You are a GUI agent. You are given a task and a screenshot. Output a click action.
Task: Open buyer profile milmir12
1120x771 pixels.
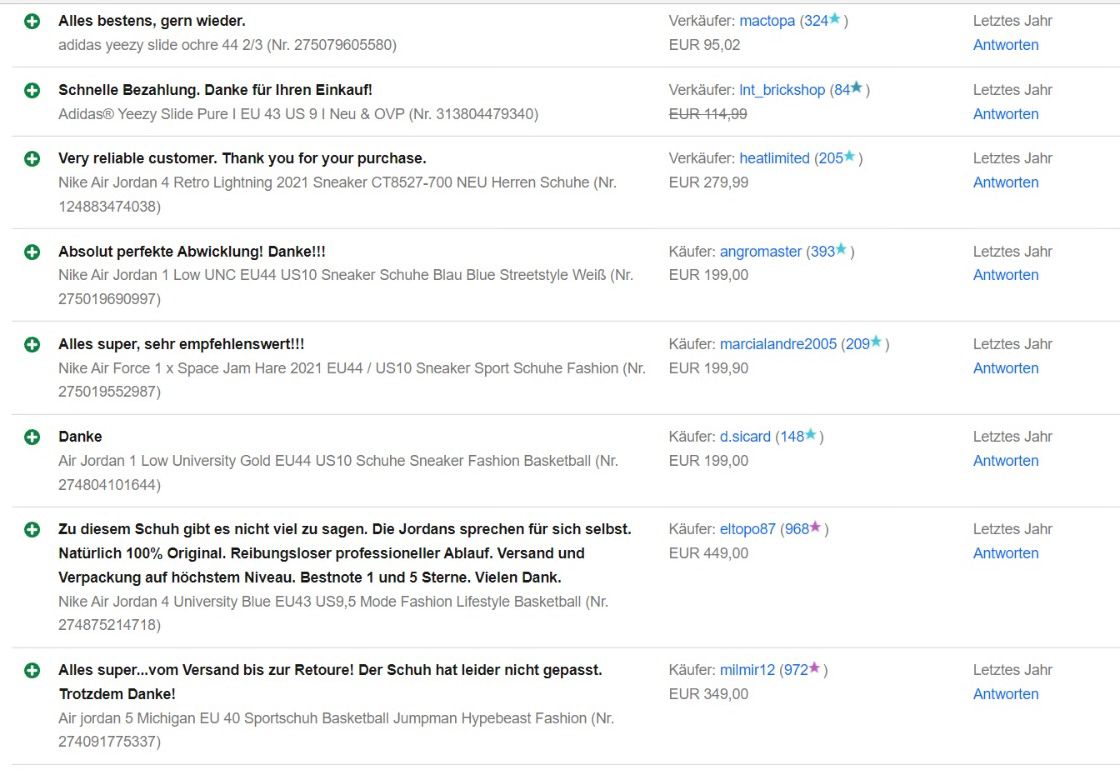tap(747, 670)
